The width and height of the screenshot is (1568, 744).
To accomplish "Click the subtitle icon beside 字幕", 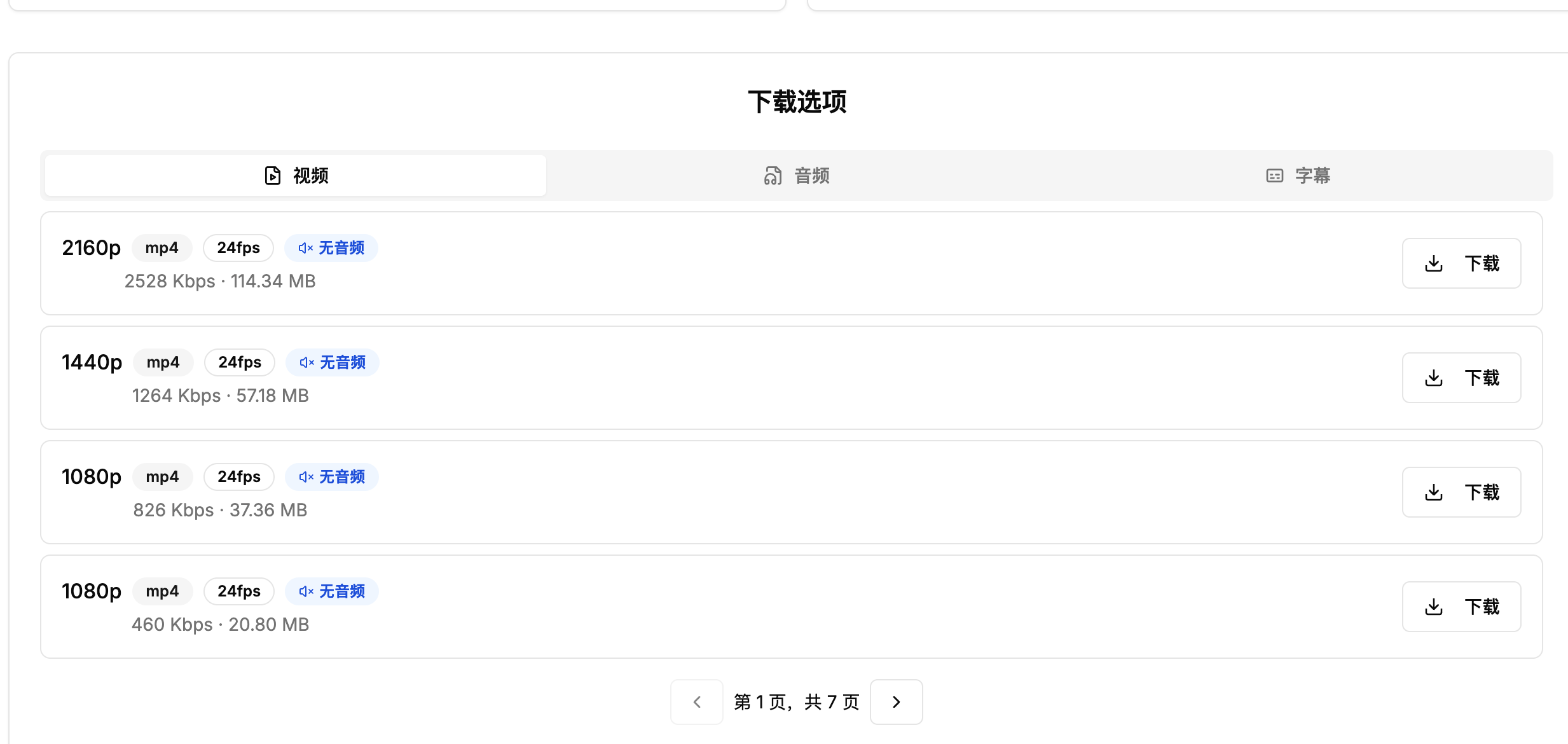I will click(x=1274, y=176).
